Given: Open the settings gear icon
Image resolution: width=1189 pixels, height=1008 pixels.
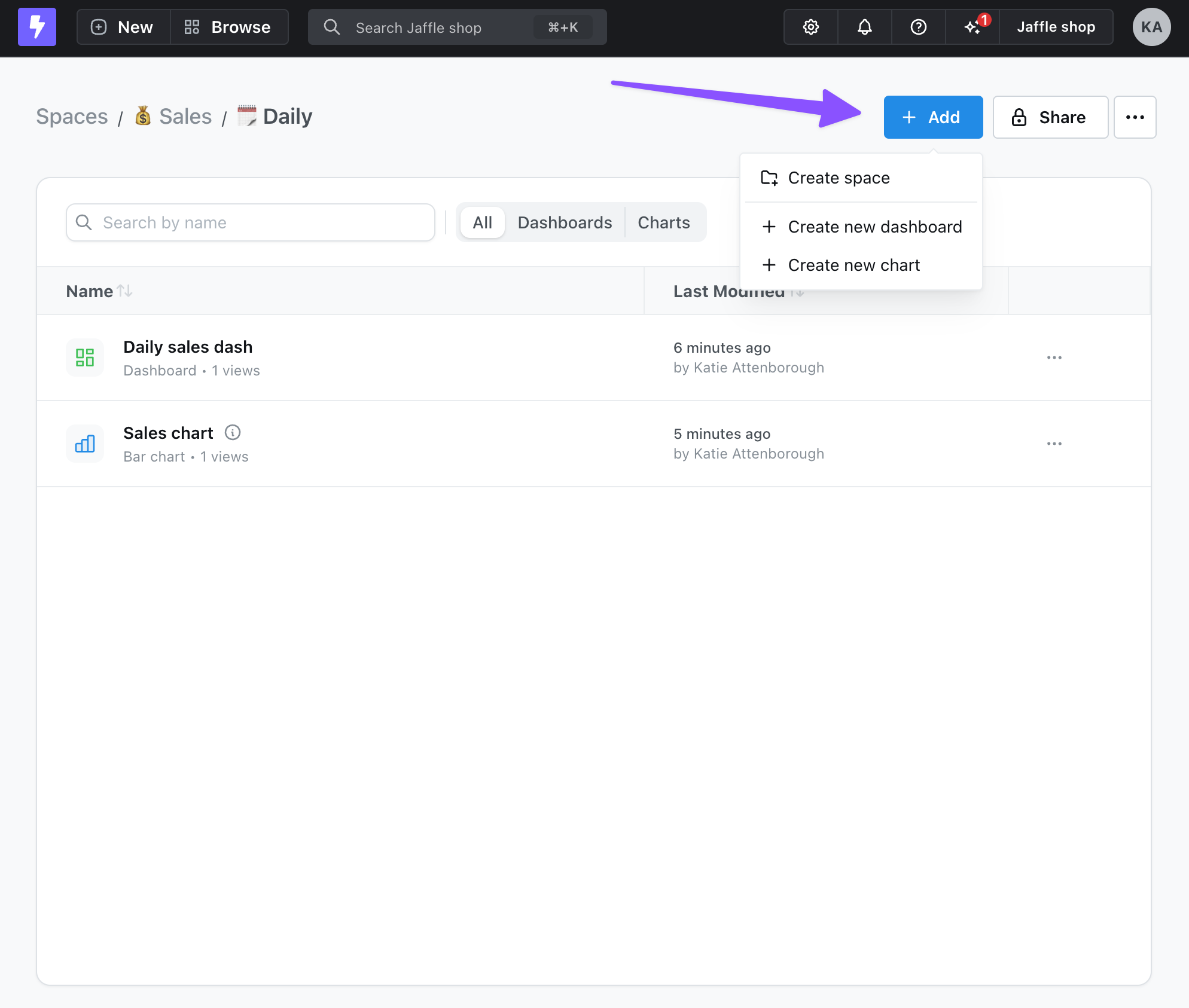Looking at the screenshot, I should (810, 27).
